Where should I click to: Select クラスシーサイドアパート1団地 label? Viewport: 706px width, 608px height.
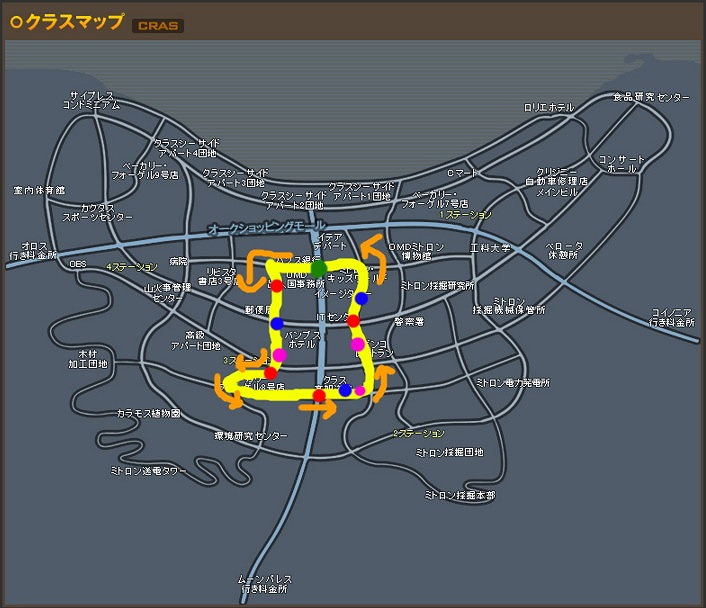361,191
